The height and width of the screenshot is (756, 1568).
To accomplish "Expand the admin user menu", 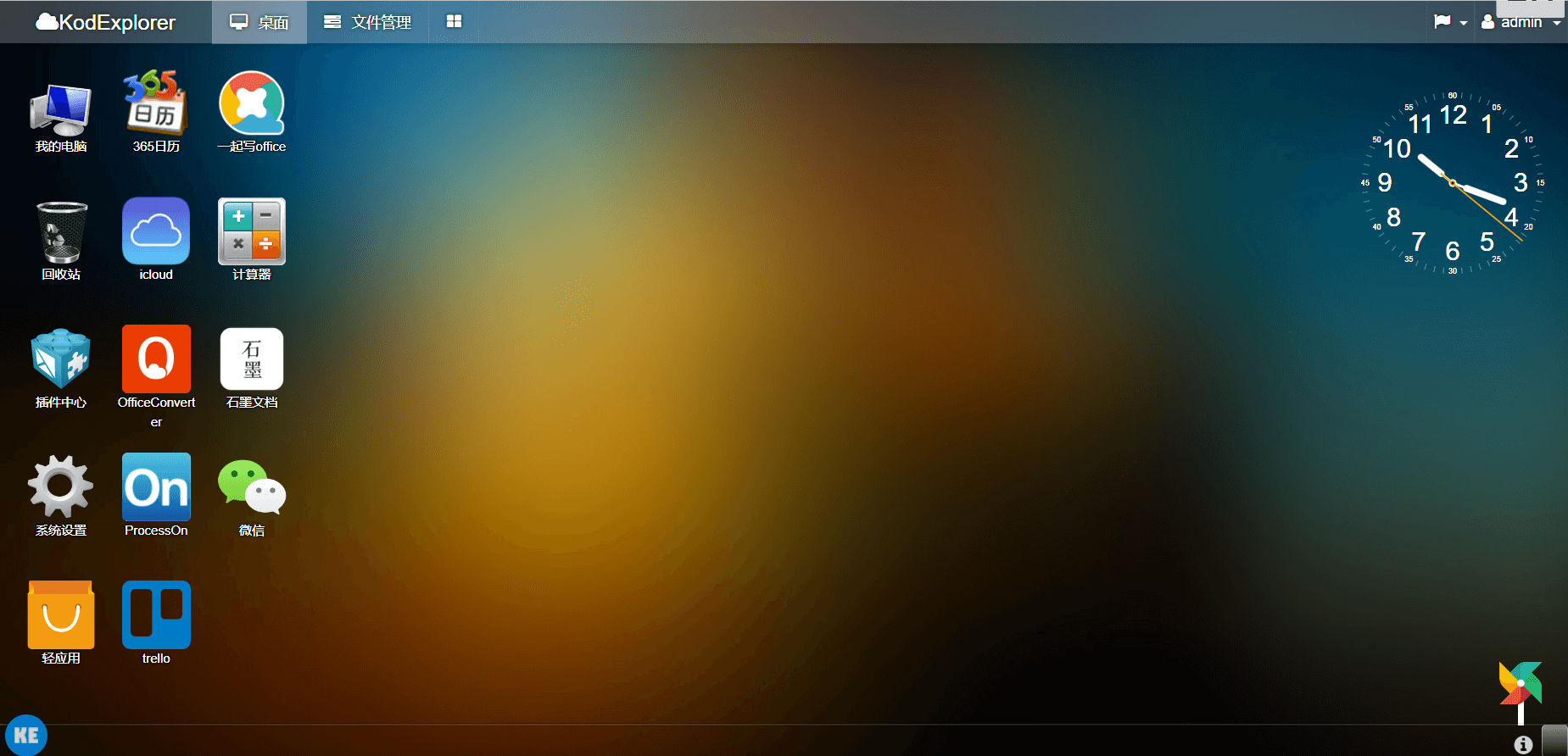I will pyautogui.click(x=1521, y=23).
